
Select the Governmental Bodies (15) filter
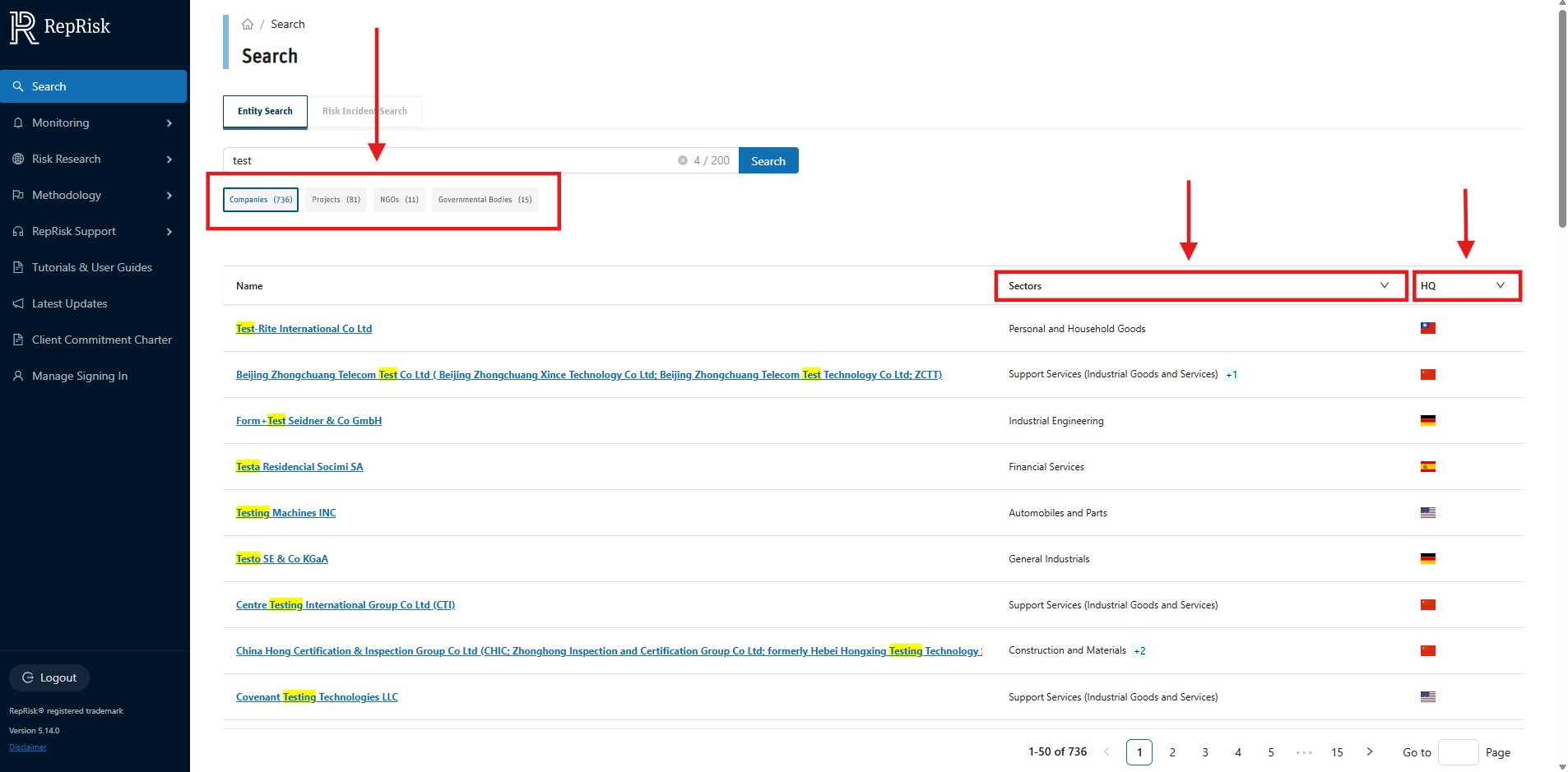tap(485, 200)
